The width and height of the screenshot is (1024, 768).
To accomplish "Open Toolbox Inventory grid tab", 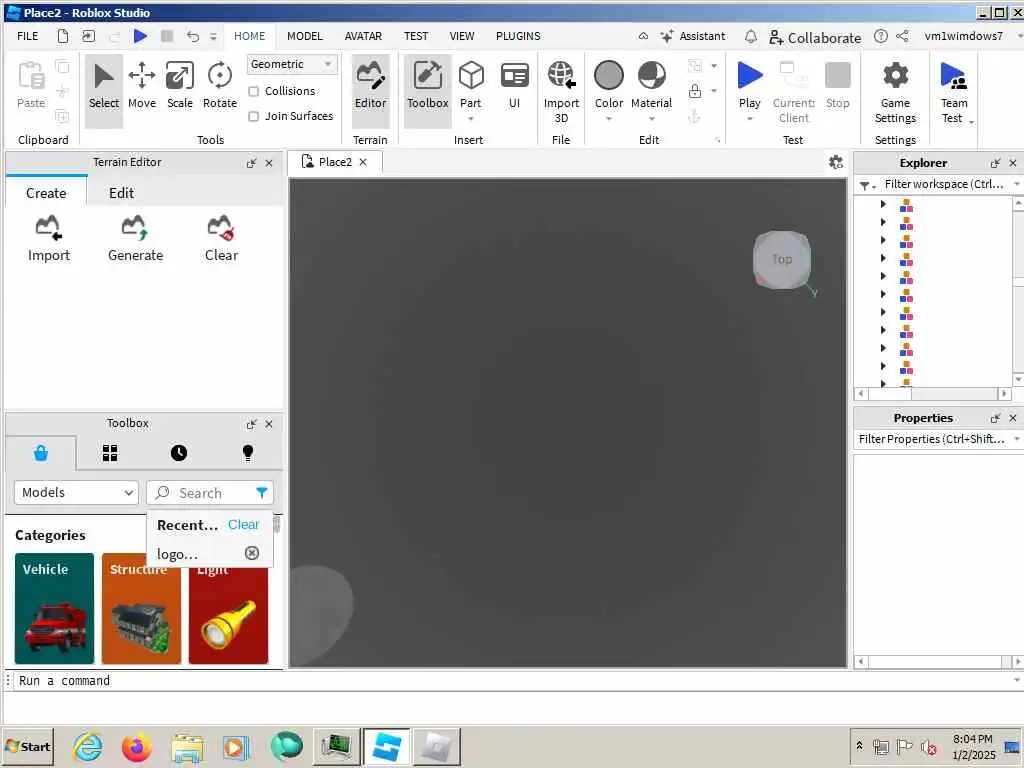I will (x=110, y=453).
